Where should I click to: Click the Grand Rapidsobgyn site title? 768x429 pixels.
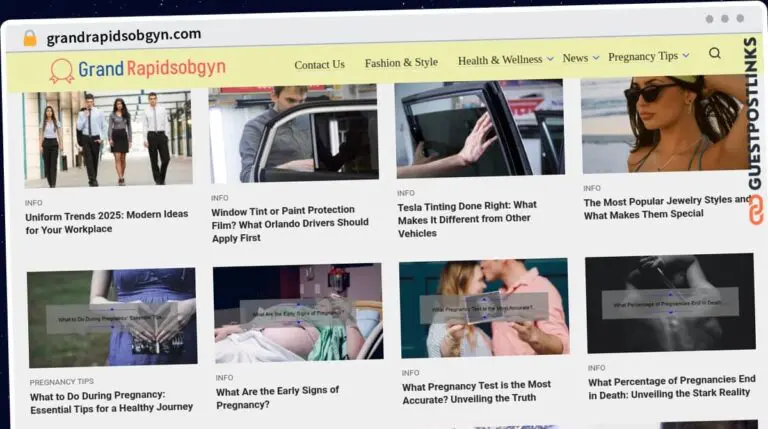(x=152, y=68)
